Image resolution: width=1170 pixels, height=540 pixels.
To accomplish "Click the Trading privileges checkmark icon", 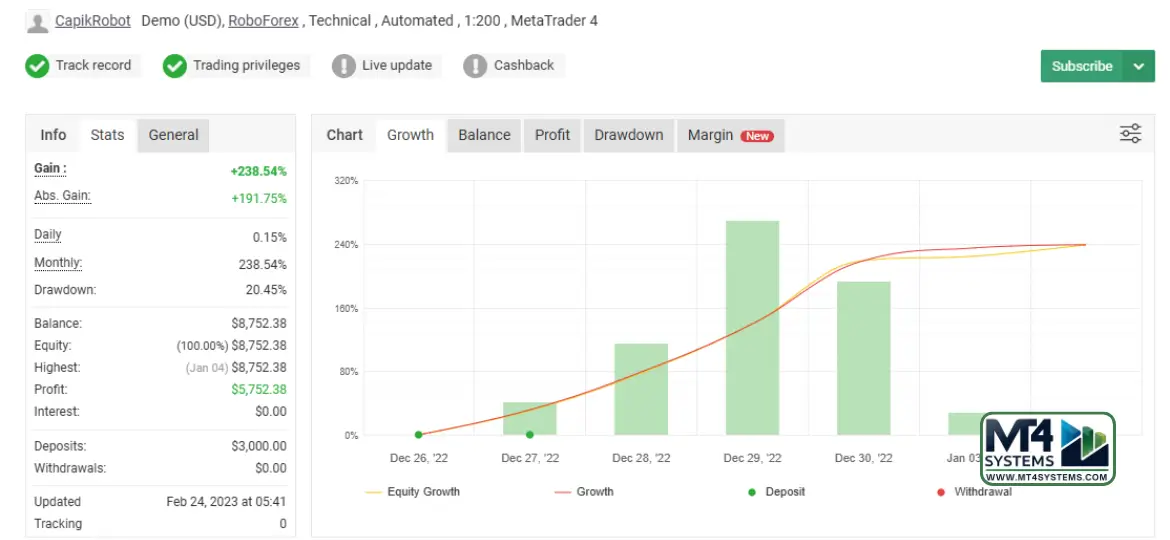I will [x=175, y=66].
